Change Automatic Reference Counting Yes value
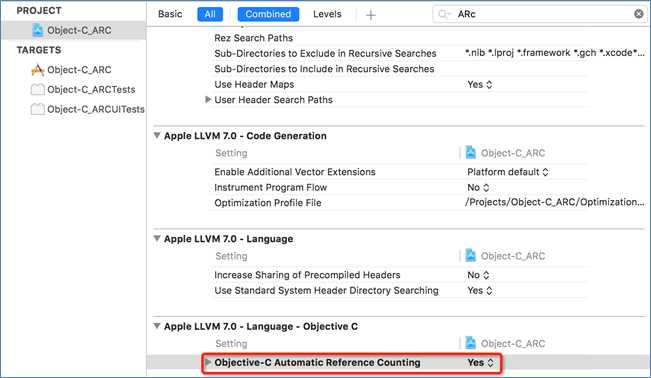651x378 pixels. 480,363
